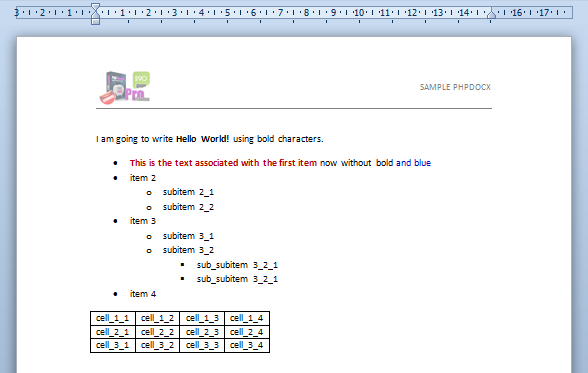Click the PHPDocX Pro logo image in header
The image size is (588, 373).
click(x=125, y=87)
